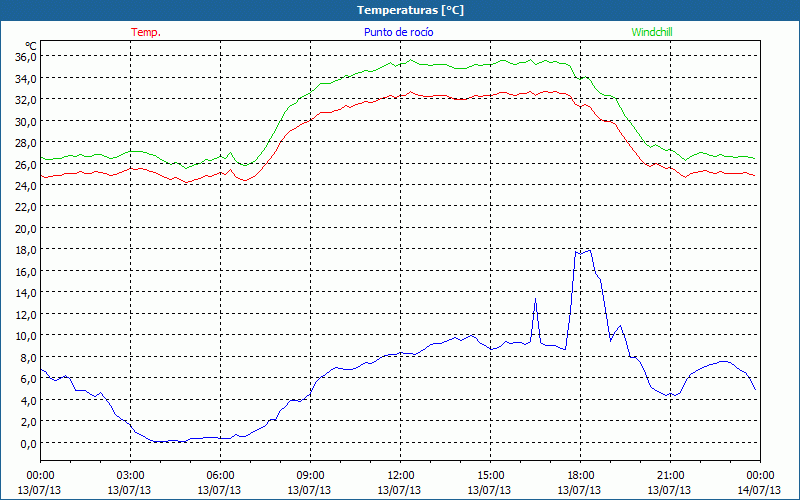The height and width of the screenshot is (500, 800).
Task: Click the 36,0 y-axis value
Action: tap(26, 57)
